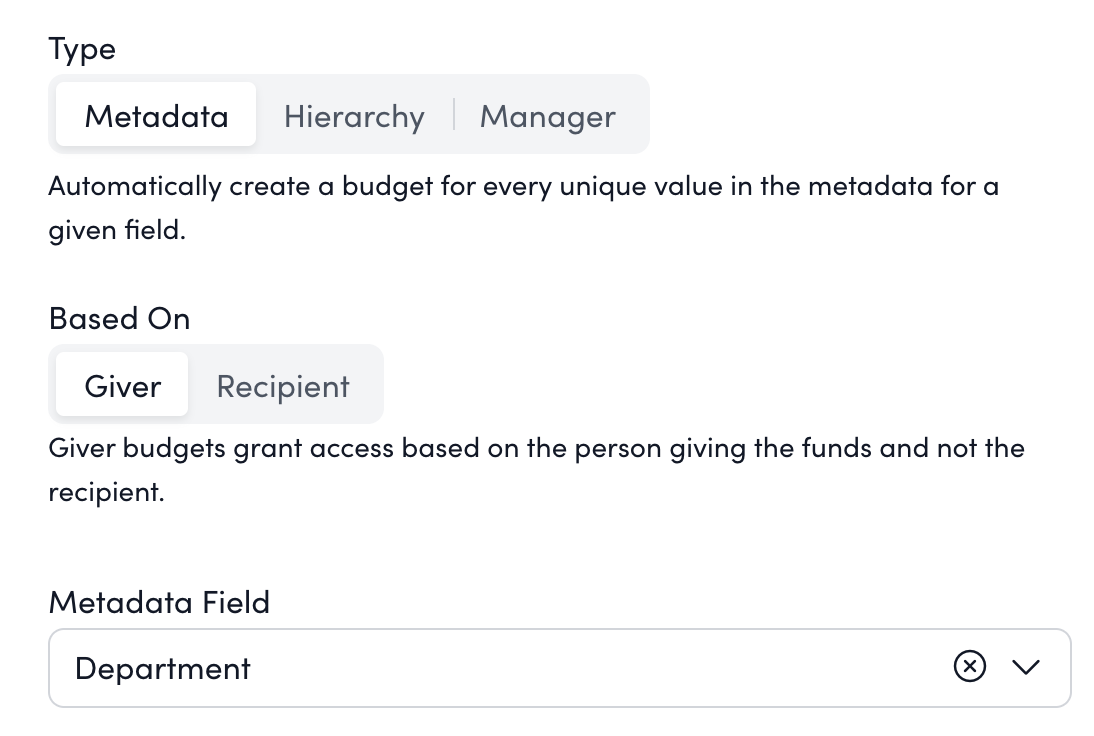Click the Type segmented control's right edge padding
Image resolution: width=1094 pixels, height=736 pixels.
(640, 115)
